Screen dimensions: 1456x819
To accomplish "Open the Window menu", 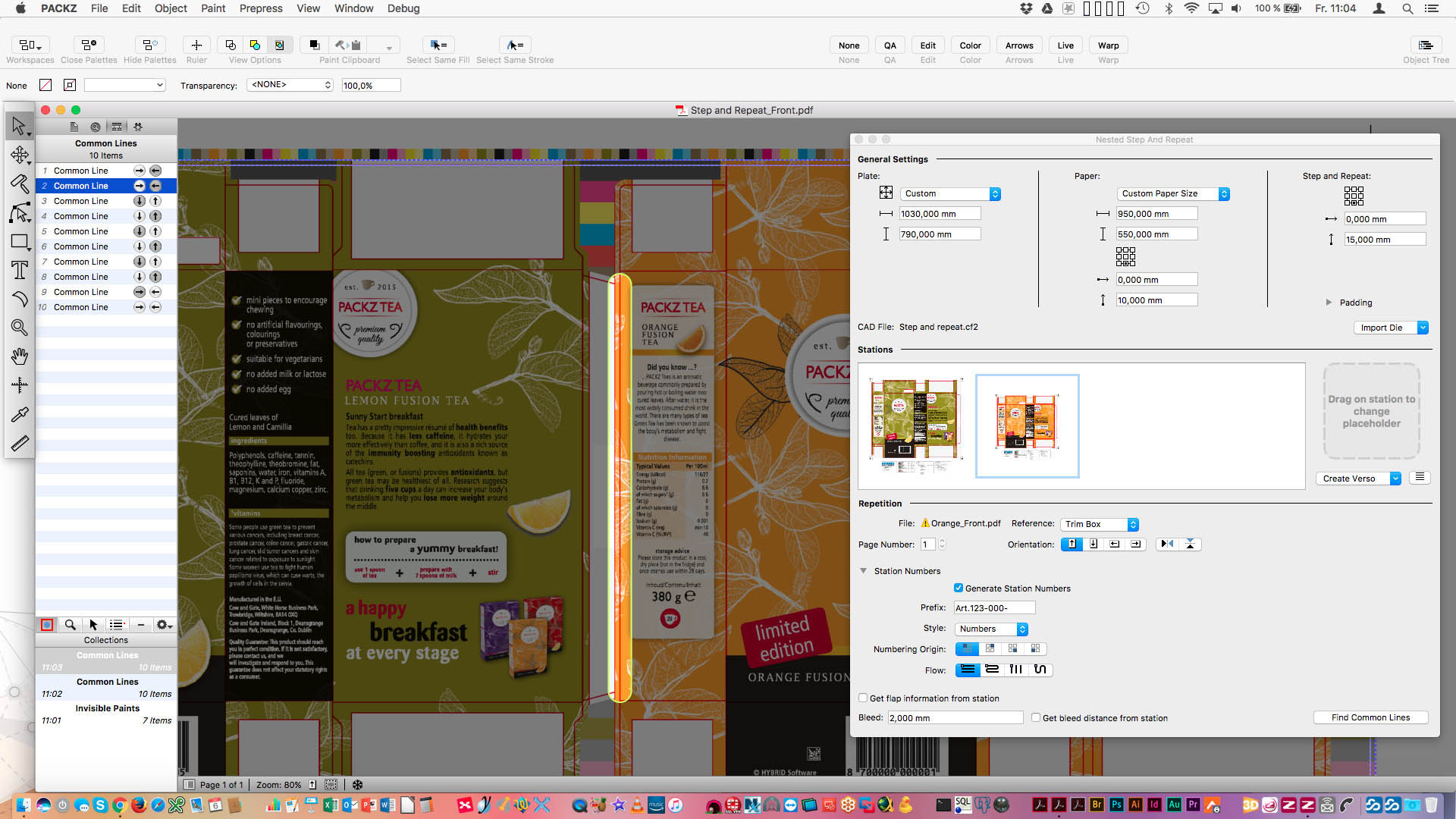I will pyautogui.click(x=353, y=8).
